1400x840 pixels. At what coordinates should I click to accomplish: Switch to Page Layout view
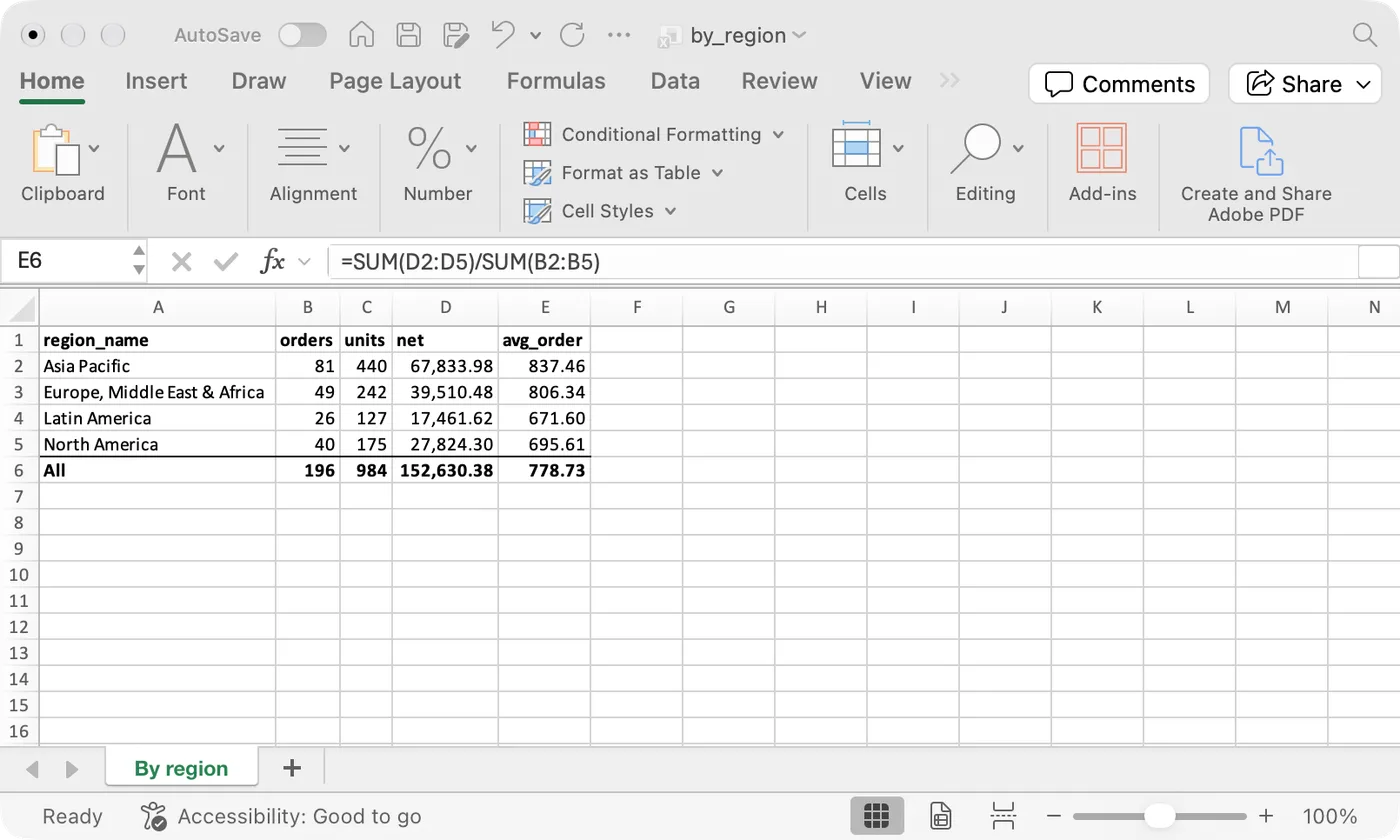point(940,816)
